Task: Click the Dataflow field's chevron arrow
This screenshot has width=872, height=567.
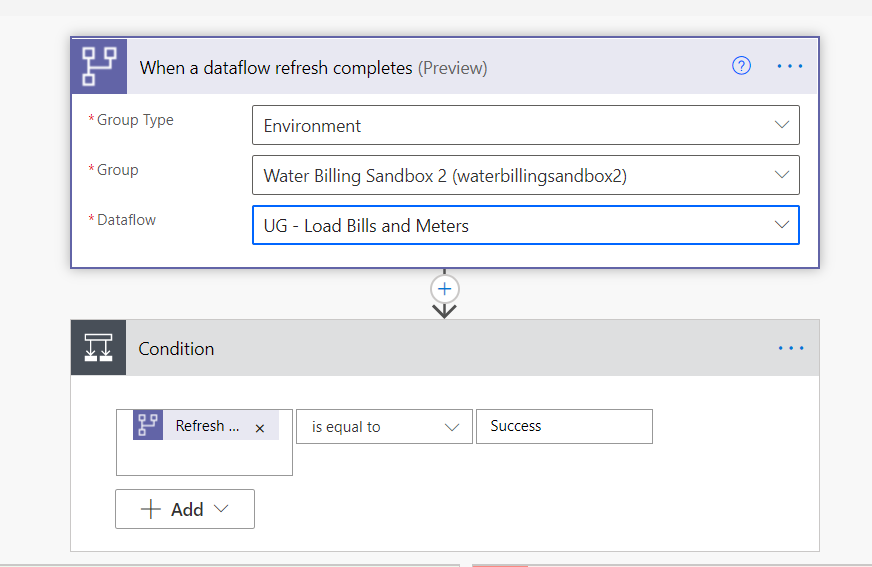Action: coord(782,225)
